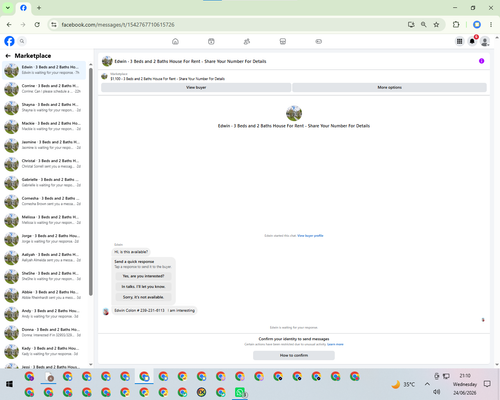Viewport: 500px width, 400px height.
Task: Click the listing thumbnail in the centre of chat
Action: [x=294, y=113]
